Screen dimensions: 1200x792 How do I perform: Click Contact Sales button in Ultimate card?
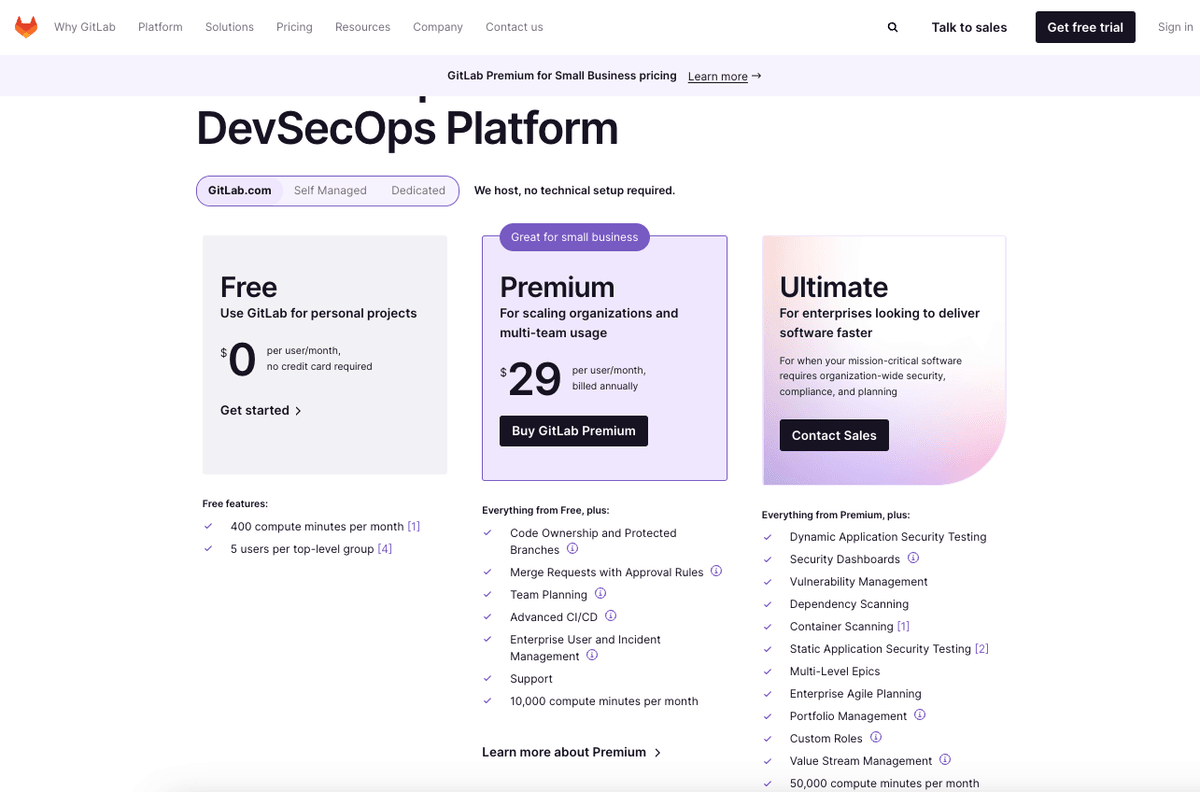click(834, 435)
